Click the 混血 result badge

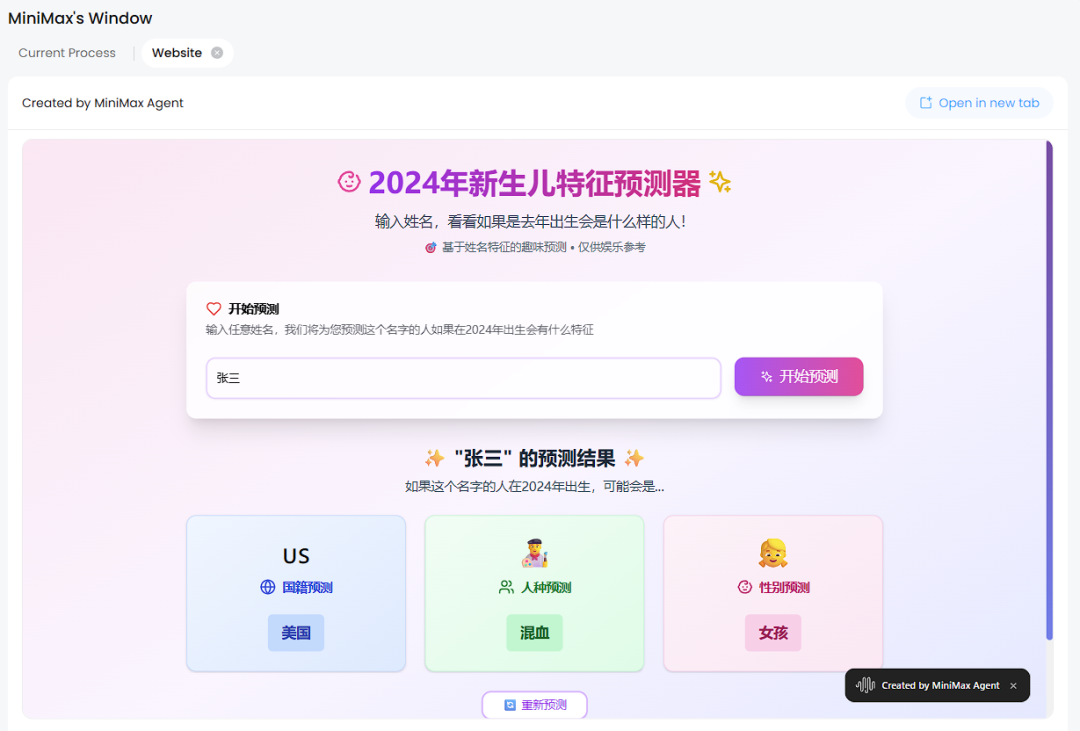click(x=534, y=632)
